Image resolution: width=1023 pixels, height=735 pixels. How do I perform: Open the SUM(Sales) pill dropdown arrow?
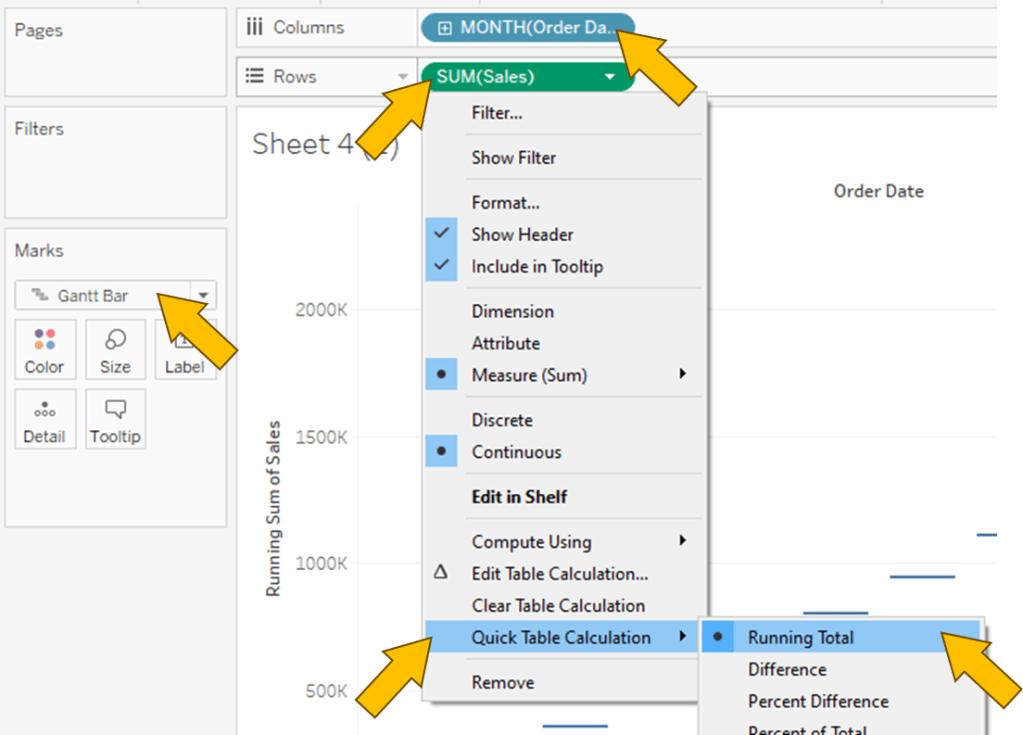pyautogui.click(x=610, y=76)
